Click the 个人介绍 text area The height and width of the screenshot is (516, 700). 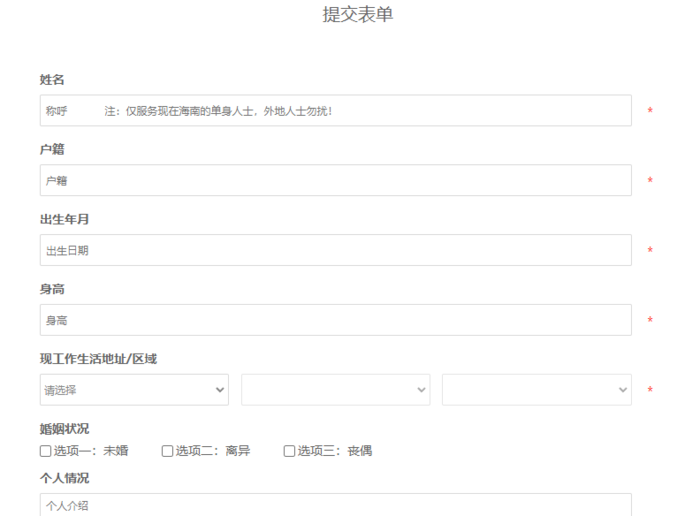click(x=335, y=505)
